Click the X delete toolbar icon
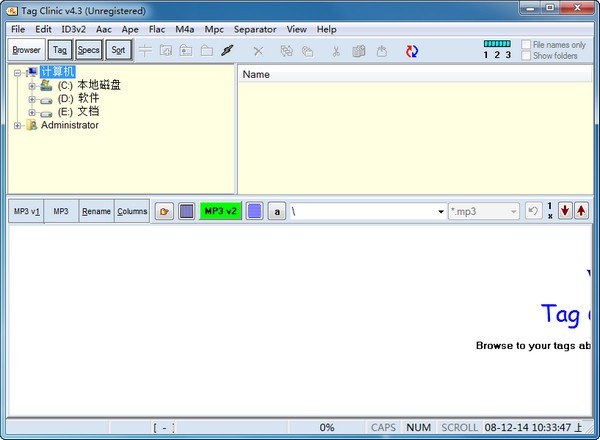This screenshot has height=440, width=600. pyautogui.click(x=259, y=51)
